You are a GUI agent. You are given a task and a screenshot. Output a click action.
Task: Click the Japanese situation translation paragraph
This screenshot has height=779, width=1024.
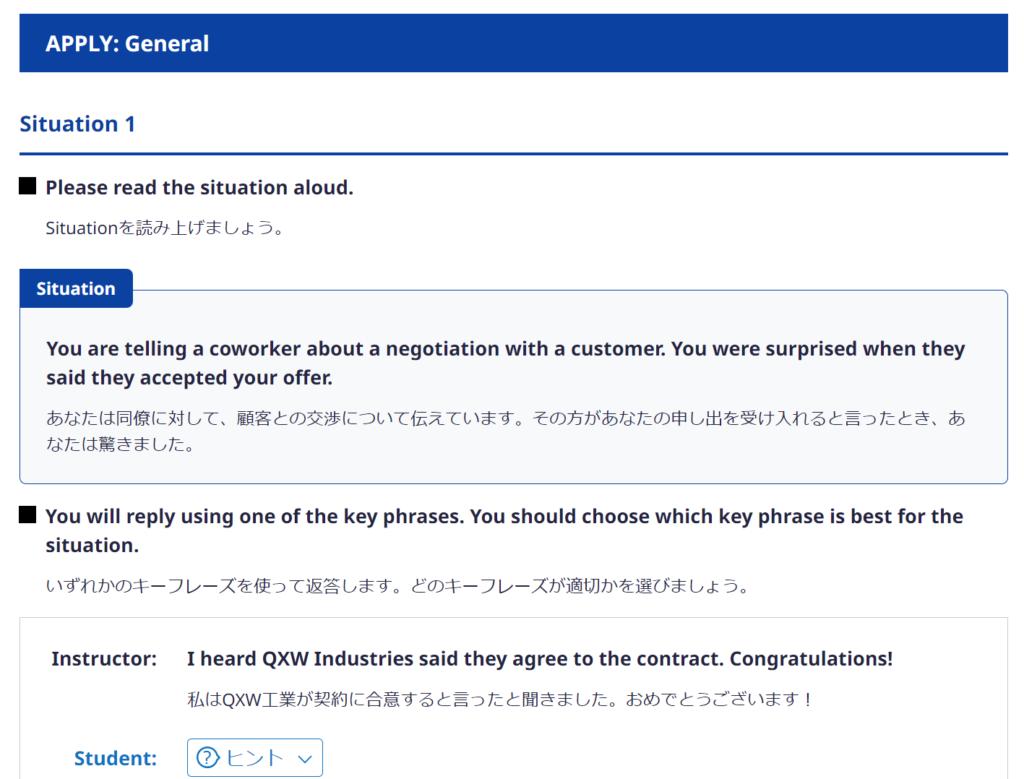pyautogui.click(x=505, y=431)
